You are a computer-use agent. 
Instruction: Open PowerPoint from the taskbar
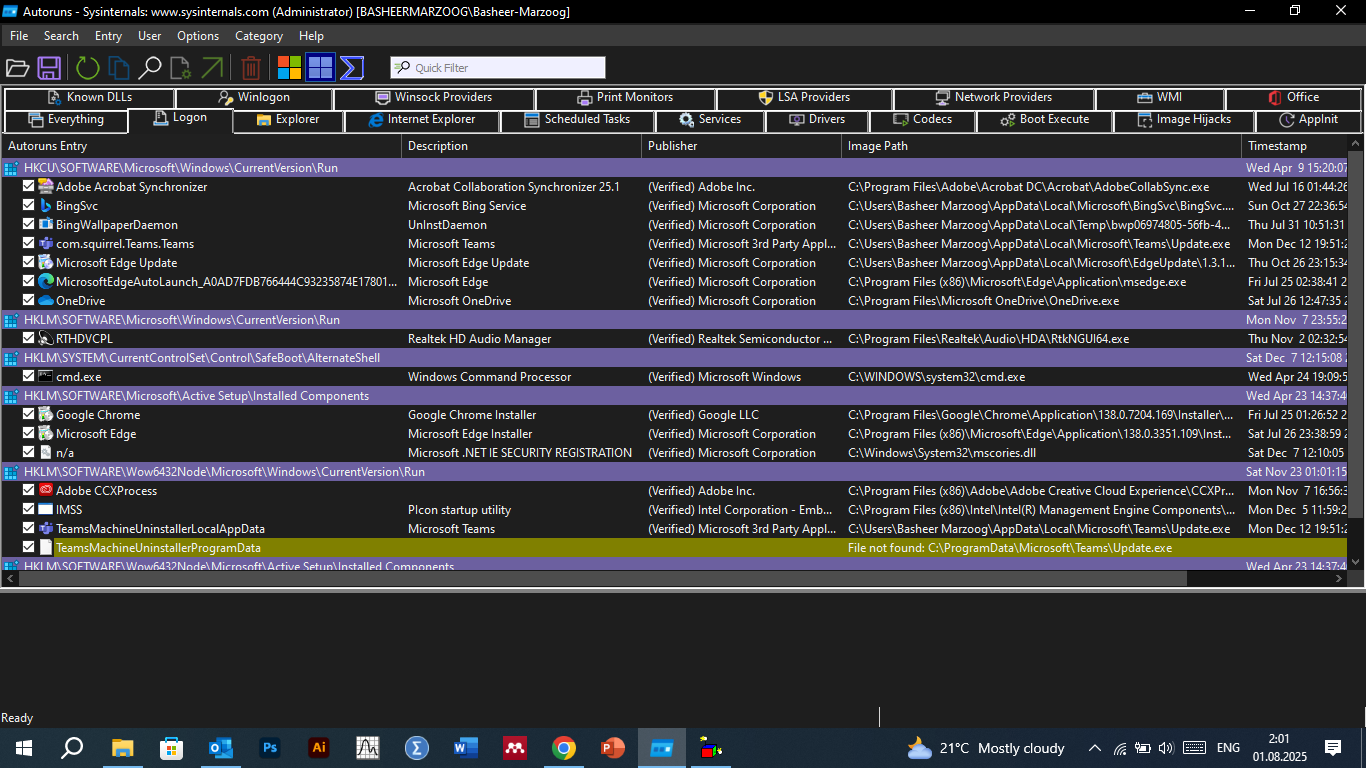tap(613, 748)
